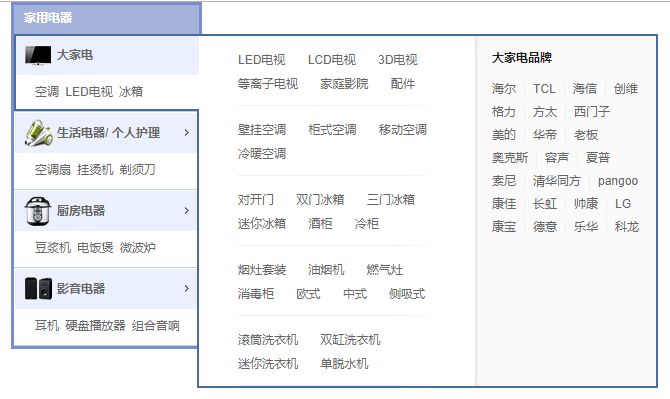Open the 双门冰箱 link
The image size is (670, 399).
(320, 200)
